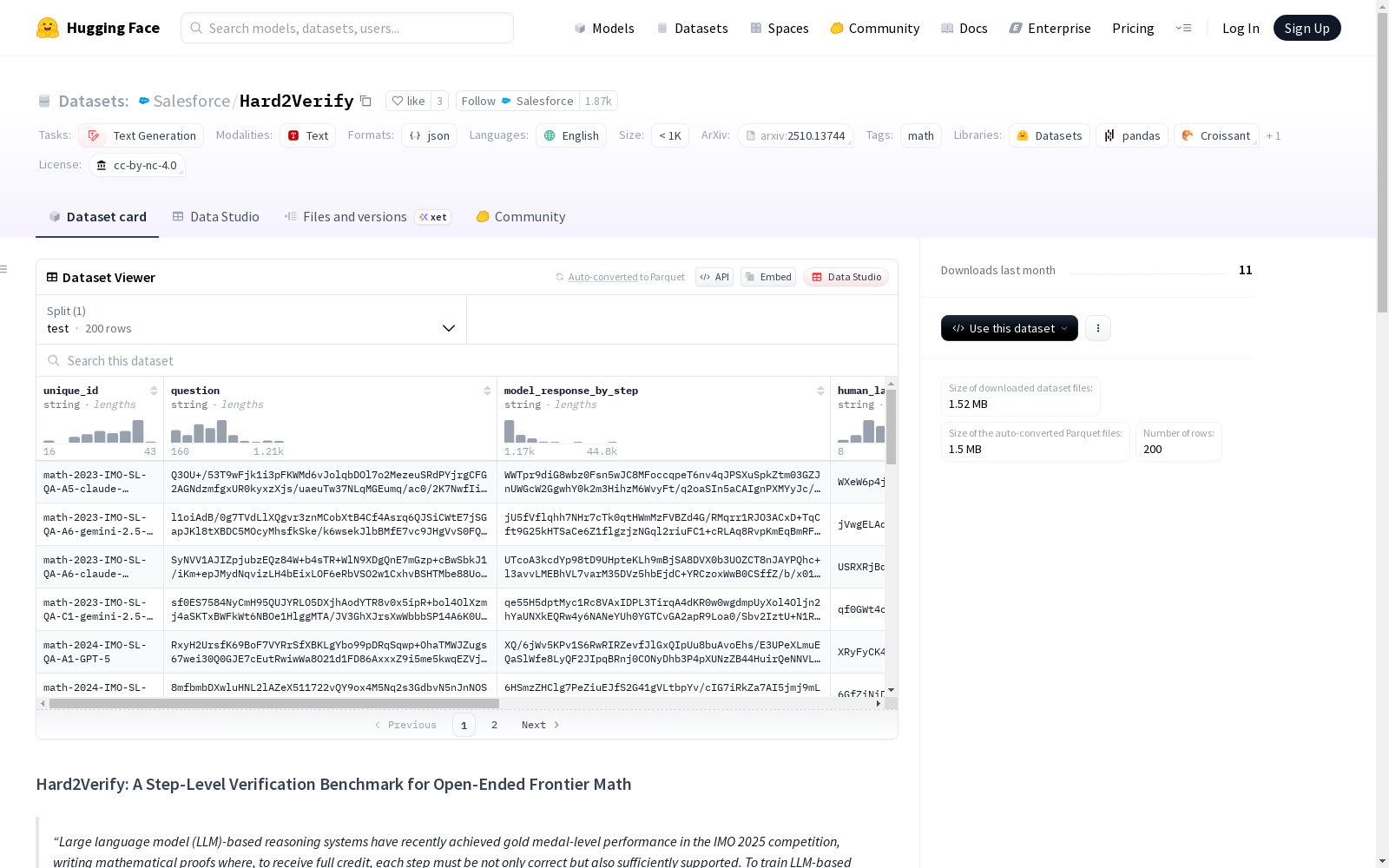
Task: Click the unique_id lengths histogram
Action: (100, 431)
